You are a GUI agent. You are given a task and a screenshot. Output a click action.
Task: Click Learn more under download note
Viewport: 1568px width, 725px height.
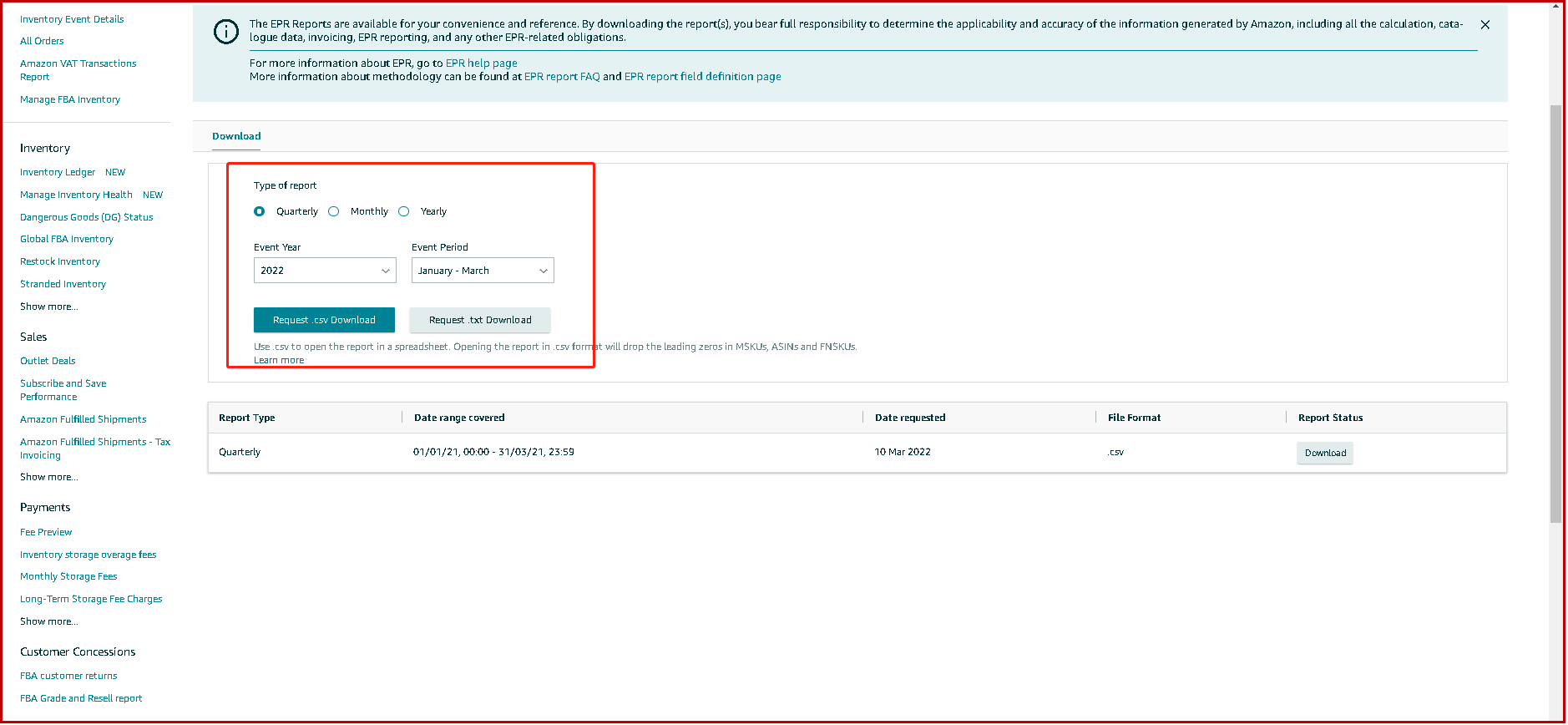279,360
